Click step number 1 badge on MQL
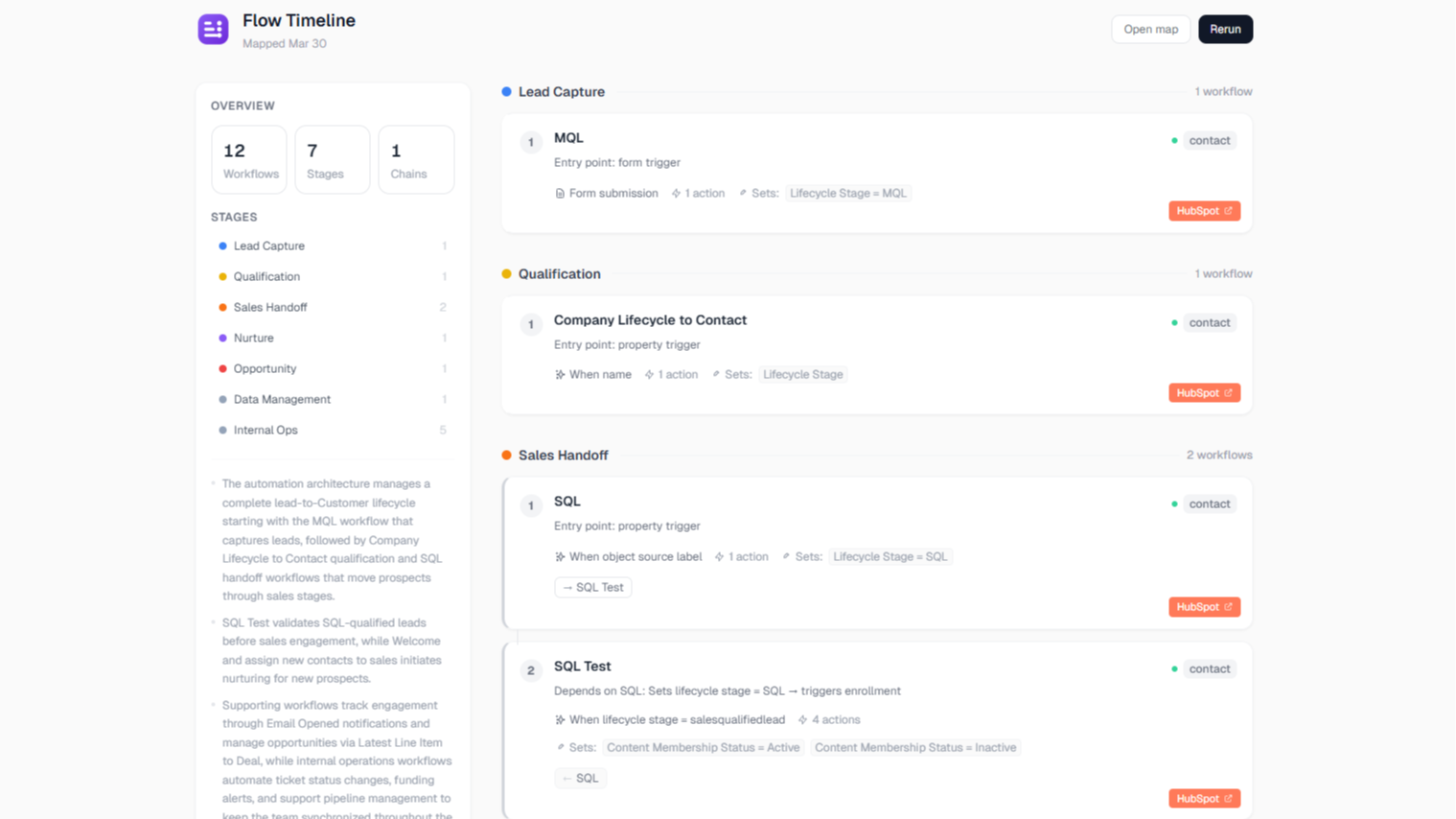Screen dimensions: 1456x819 [531, 143]
